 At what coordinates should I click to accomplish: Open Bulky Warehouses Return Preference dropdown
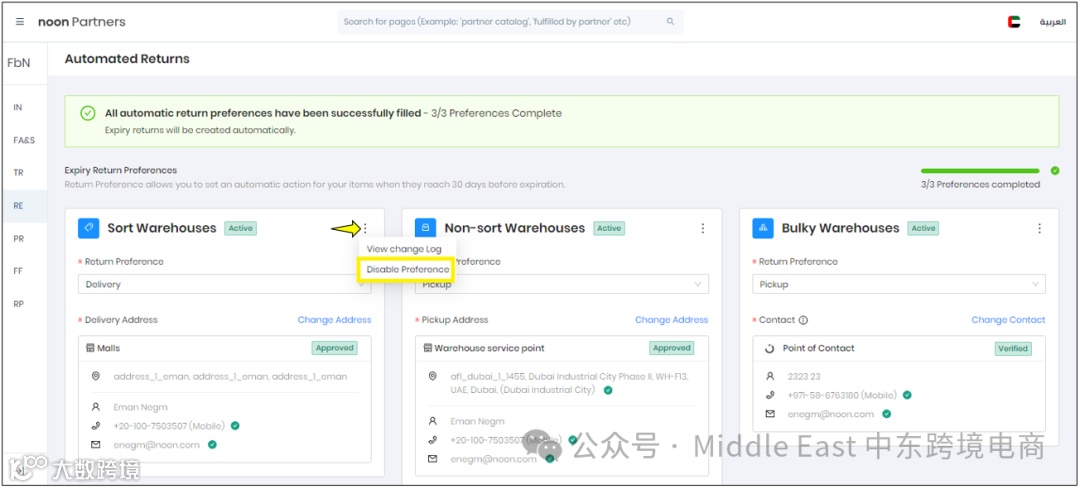(x=899, y=284)
